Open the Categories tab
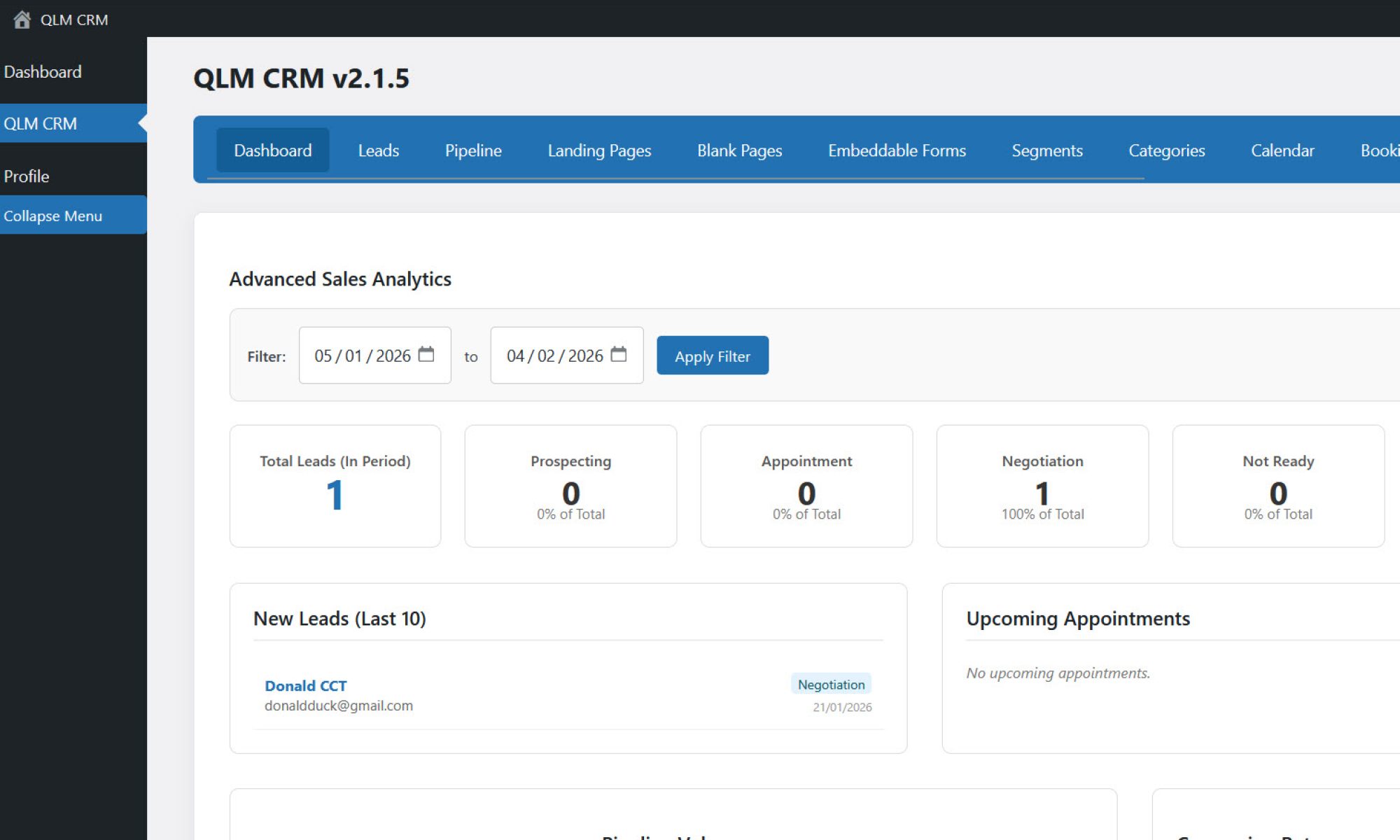 1166,150
